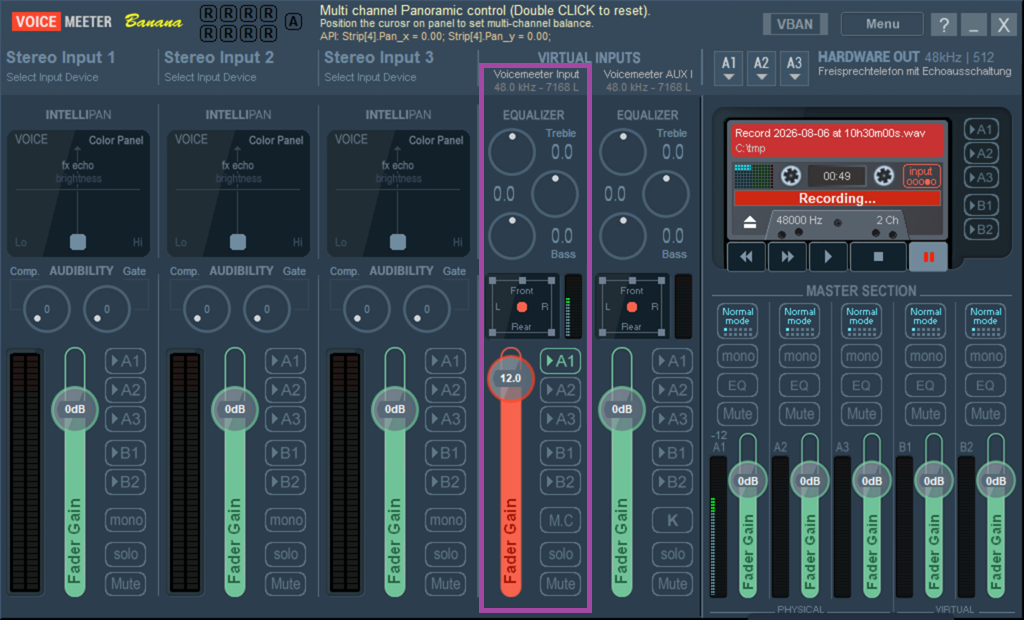
Task: Change Normal mode on A3 bus
Action: [862, 320]
